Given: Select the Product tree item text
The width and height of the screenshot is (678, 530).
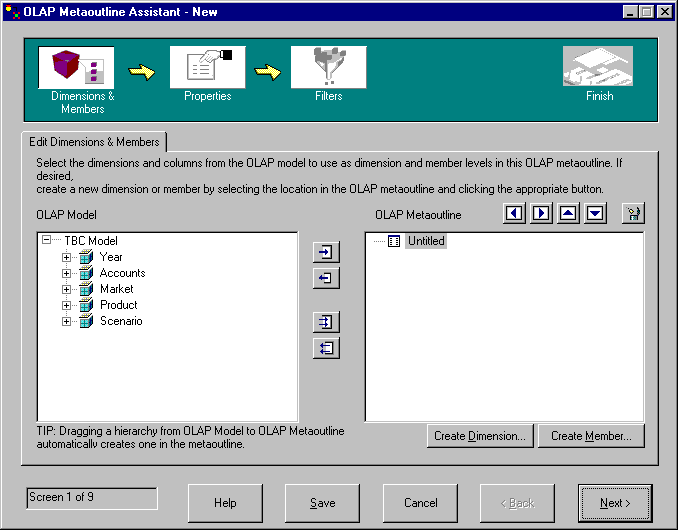Looking at the screenshot, I should (118, 305).
